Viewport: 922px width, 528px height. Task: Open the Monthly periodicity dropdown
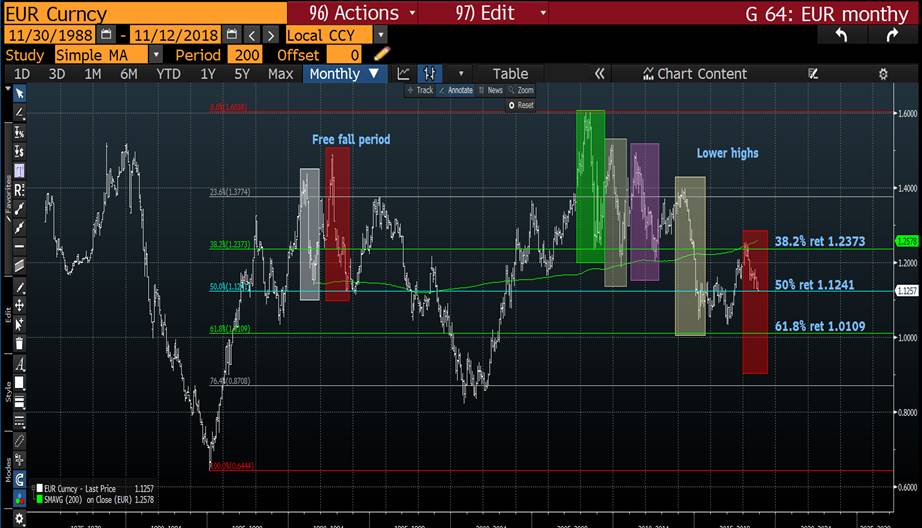click(x=344, y=73)
